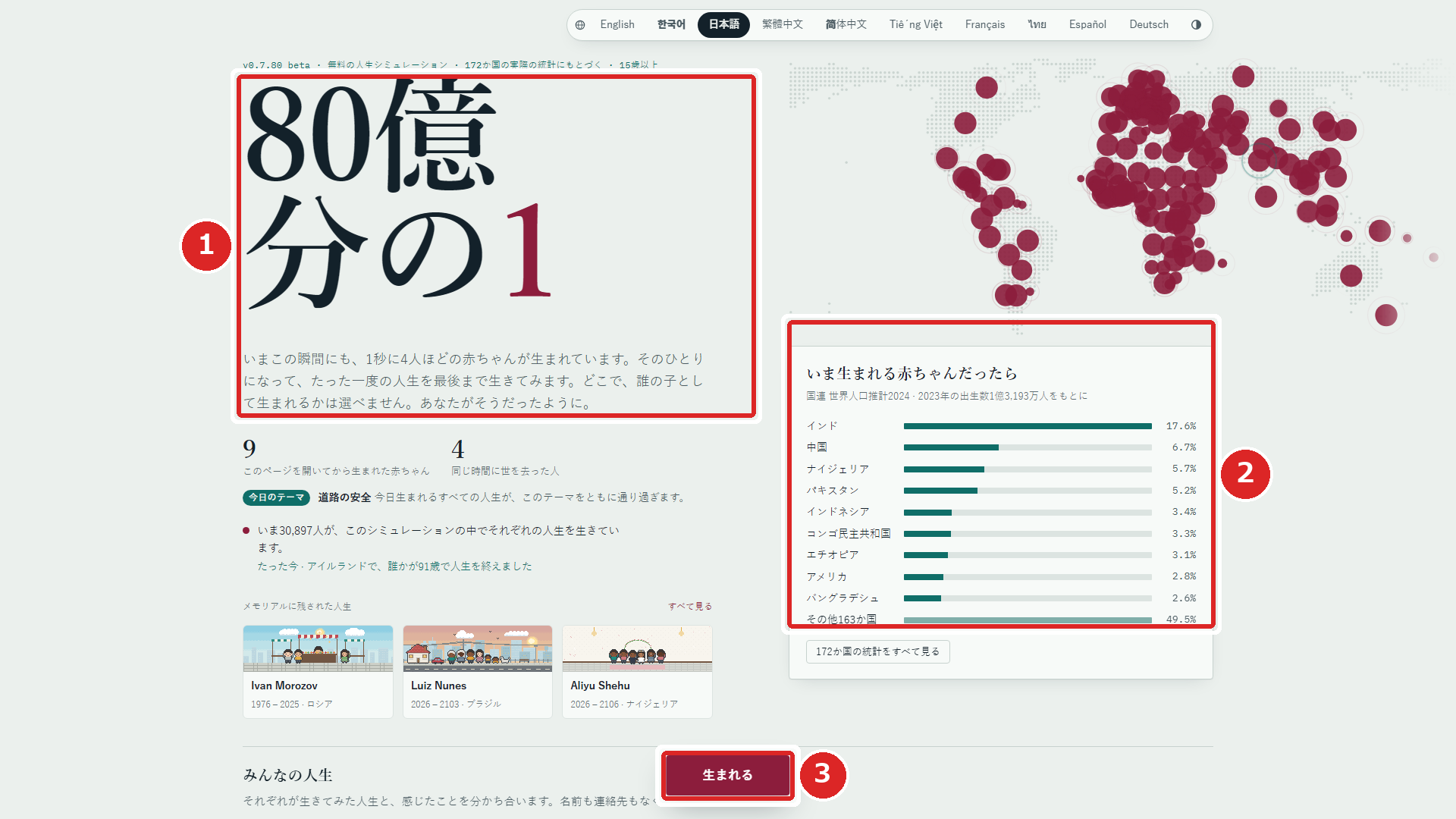
Task: Switch language to English
Action: tap(617, 25)
